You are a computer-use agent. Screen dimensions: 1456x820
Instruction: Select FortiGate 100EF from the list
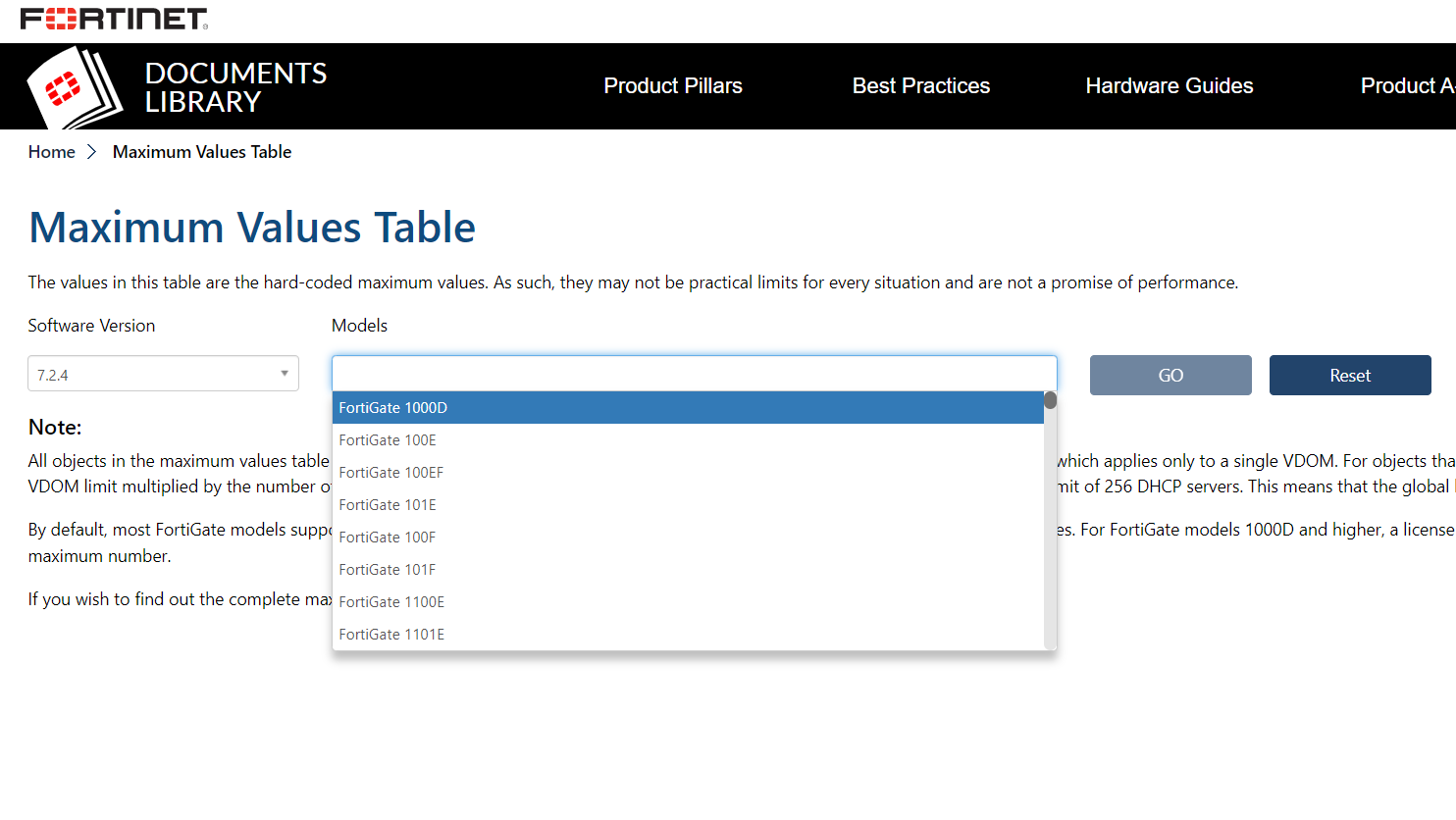click(688, 473)
